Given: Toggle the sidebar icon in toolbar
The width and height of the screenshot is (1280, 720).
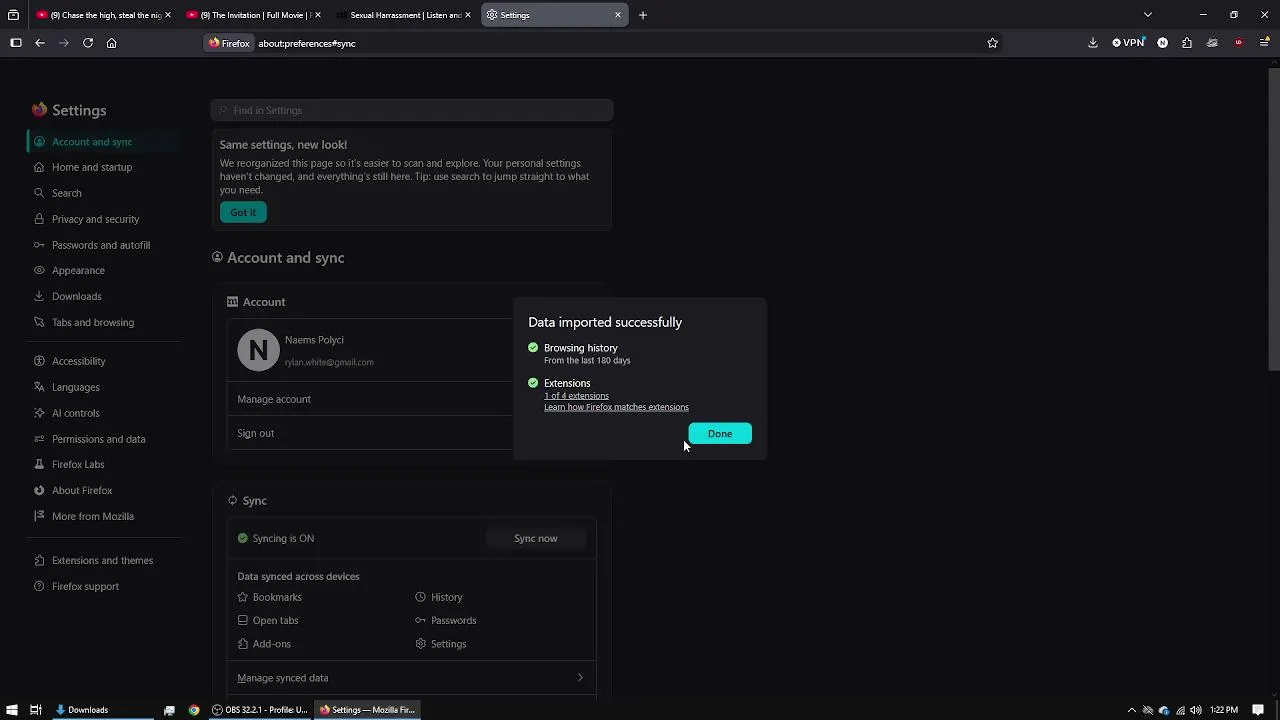Looking at the screenshot, I should coord(16,43).
